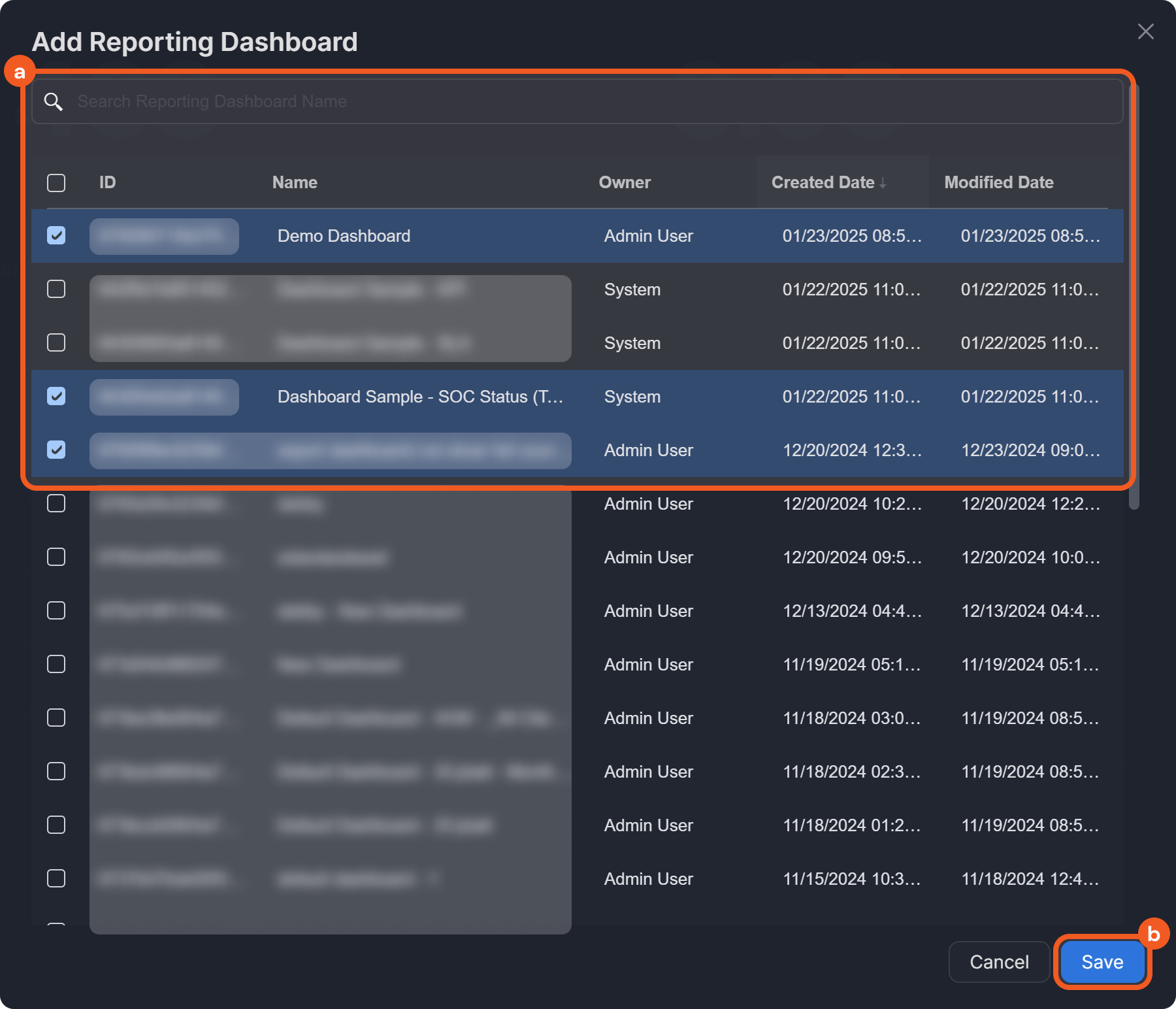
Task: Click the search magnifier icon
Action: [x=53, y=102]
